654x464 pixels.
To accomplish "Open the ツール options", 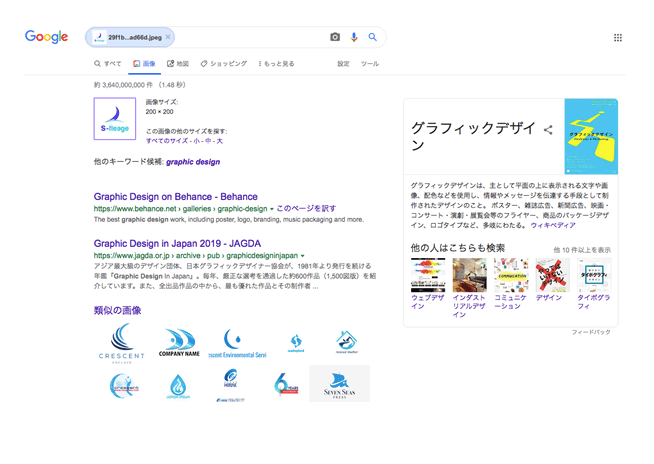I will pos(370,64).
